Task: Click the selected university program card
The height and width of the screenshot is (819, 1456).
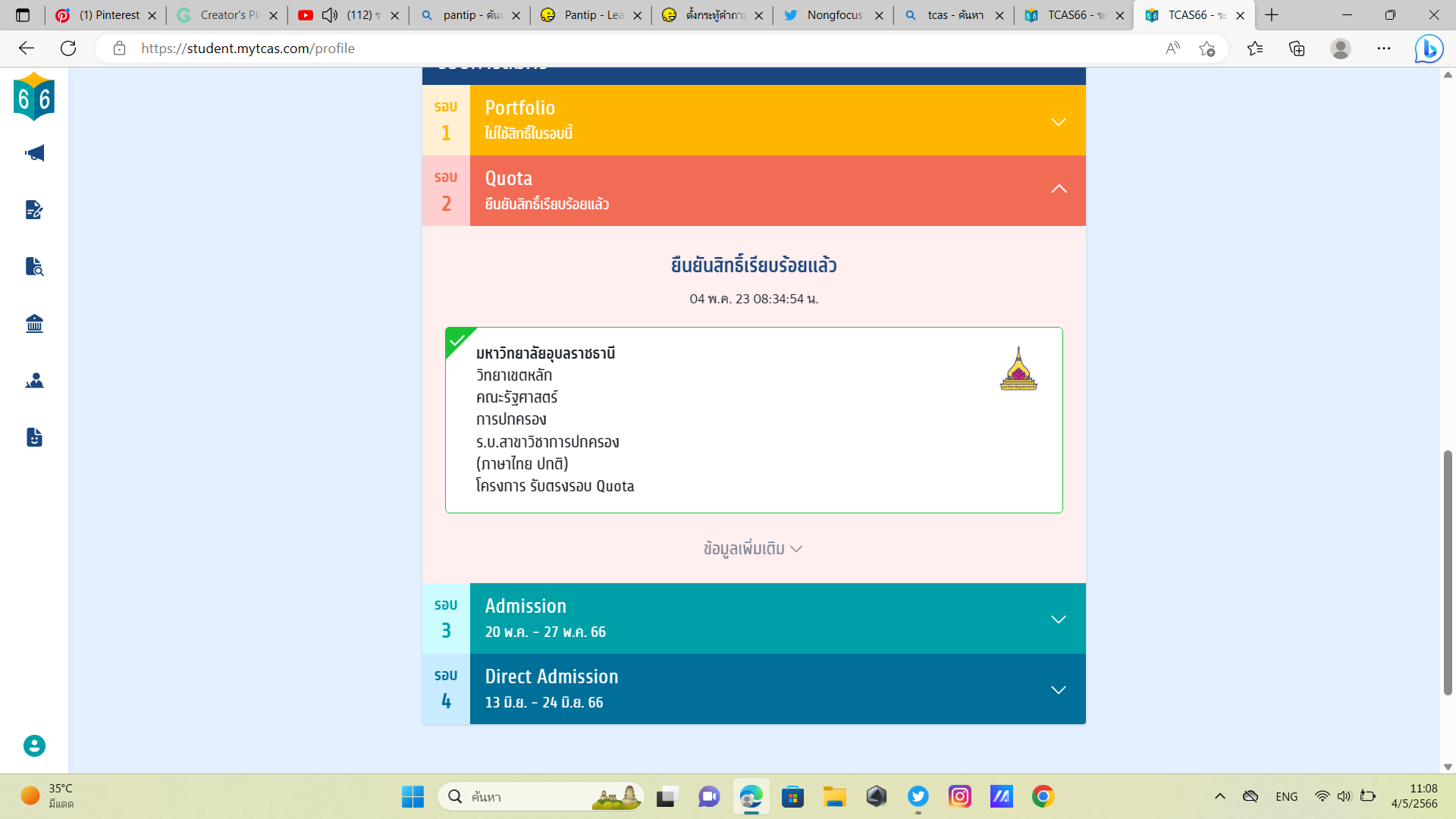Action: 754,420
